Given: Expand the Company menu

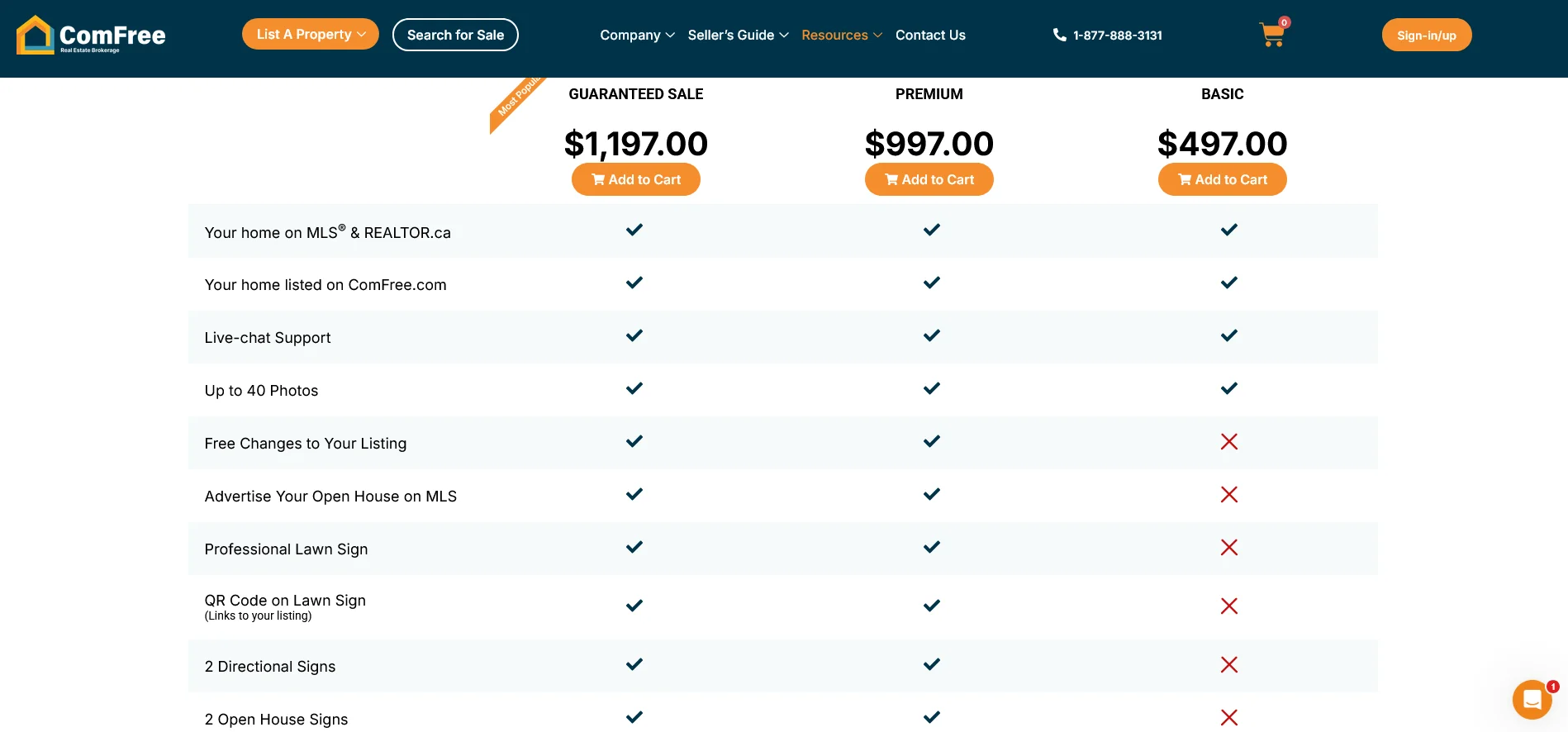Looking at the screenshot, I should click(x=637, y=35).
